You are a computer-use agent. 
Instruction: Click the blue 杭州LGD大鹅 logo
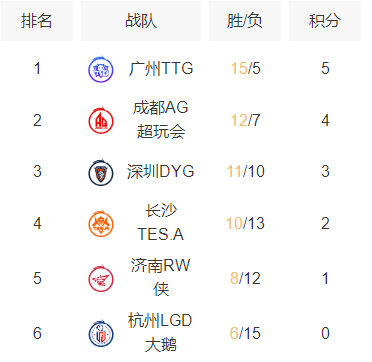(x=101, y=333)
